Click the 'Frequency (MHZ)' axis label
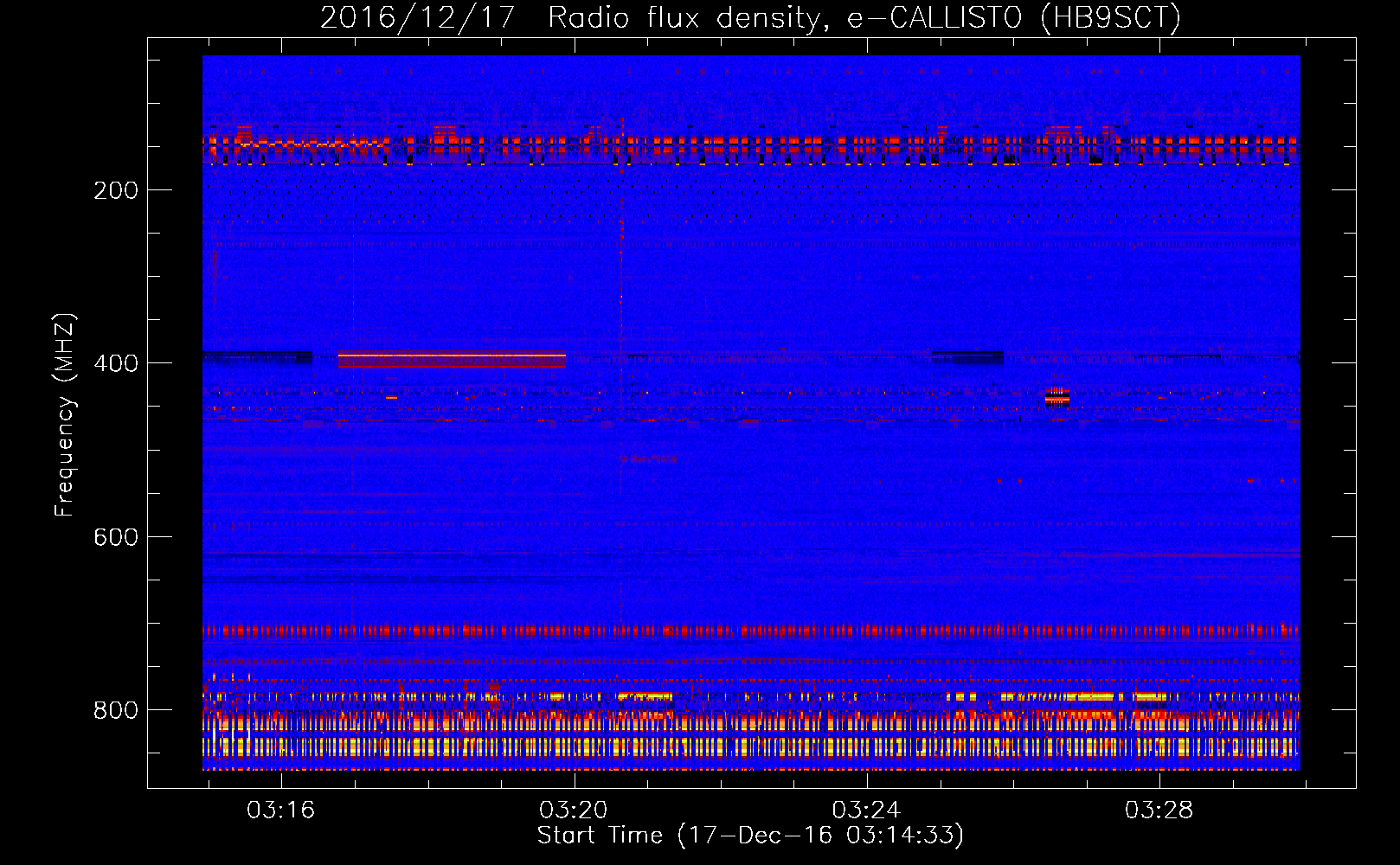Viewport: 1400px width, 865px height. (65, 414)
